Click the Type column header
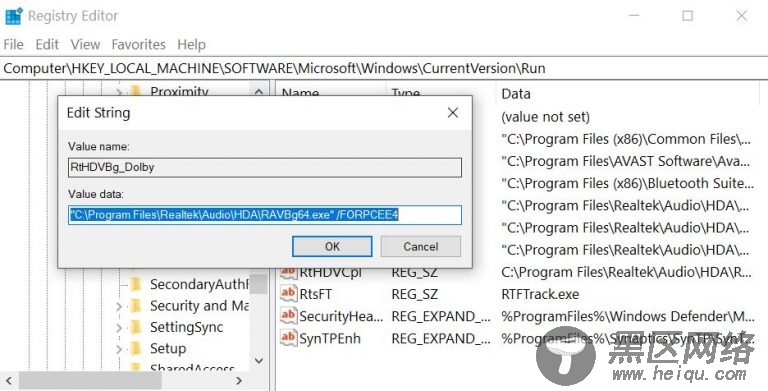The height and width of the screenshot is (391, 768). (x=406, y=92)
